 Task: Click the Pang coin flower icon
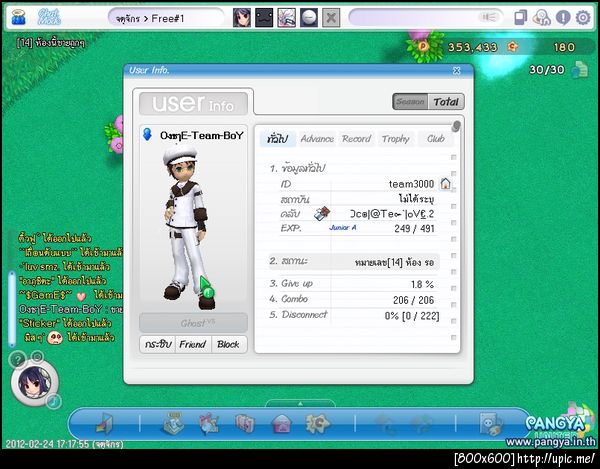point(424,47)
